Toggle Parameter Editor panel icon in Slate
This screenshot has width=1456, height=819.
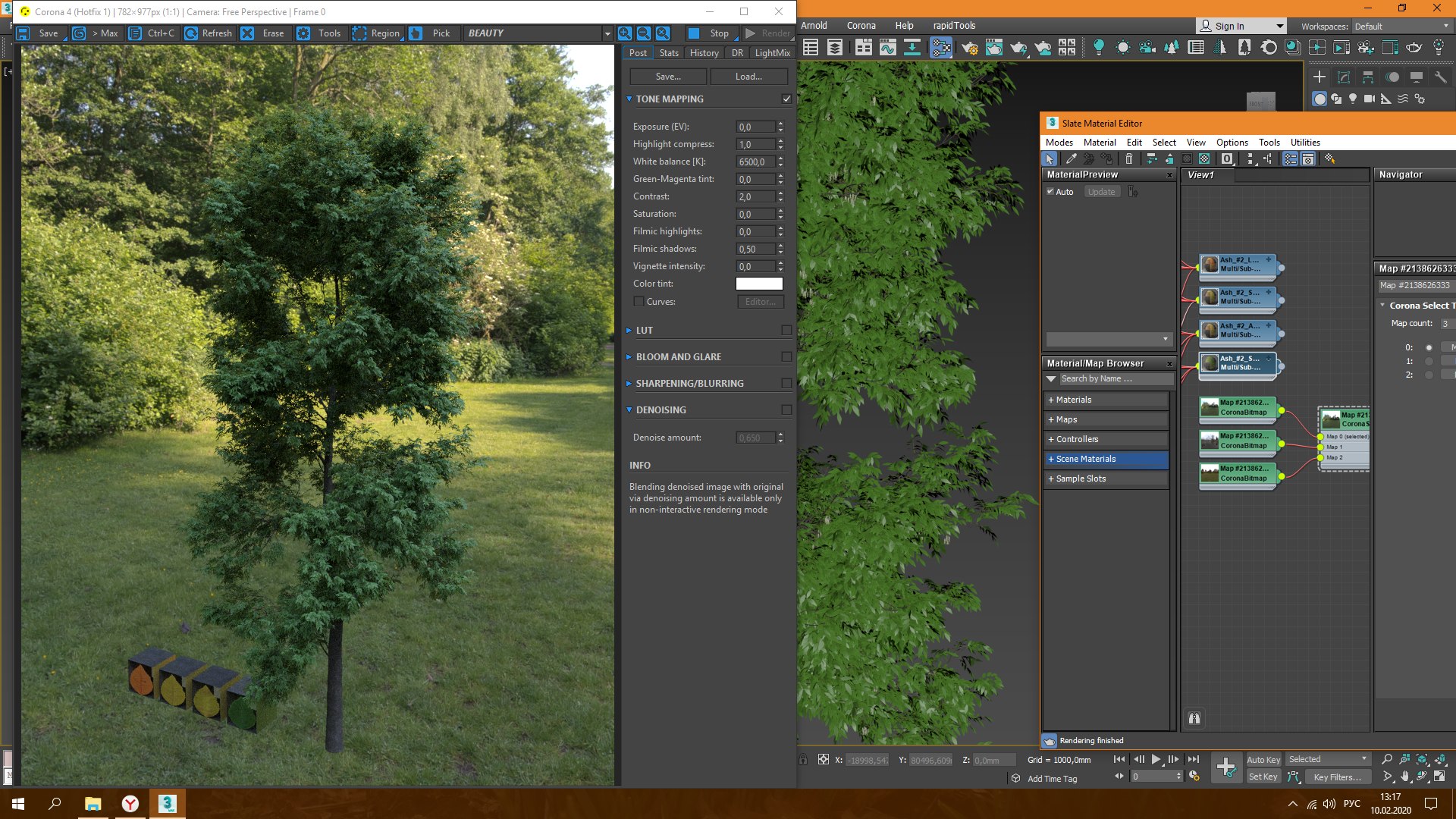click(x=1308, y=158)
